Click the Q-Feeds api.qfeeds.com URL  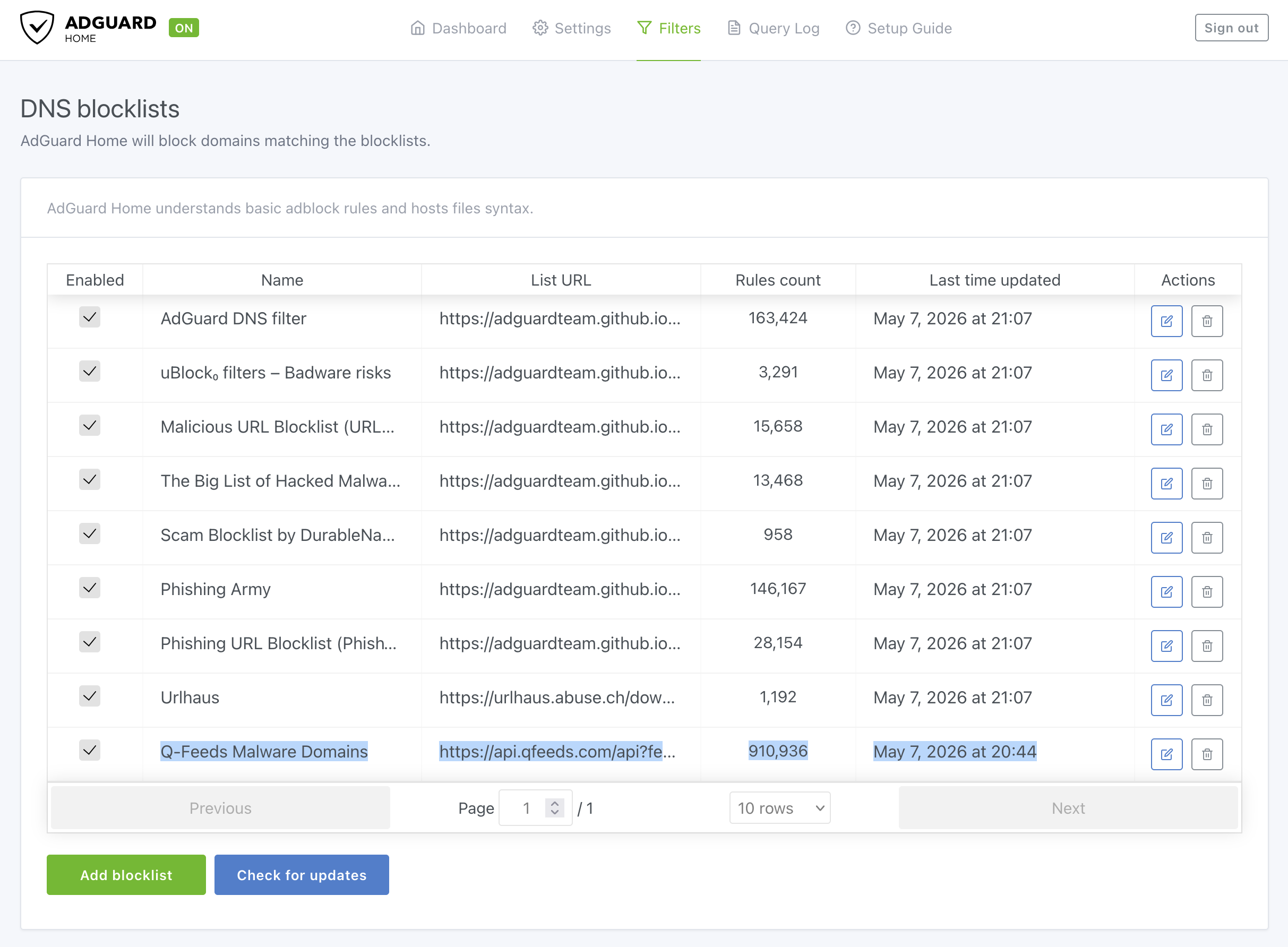[557, 752]
